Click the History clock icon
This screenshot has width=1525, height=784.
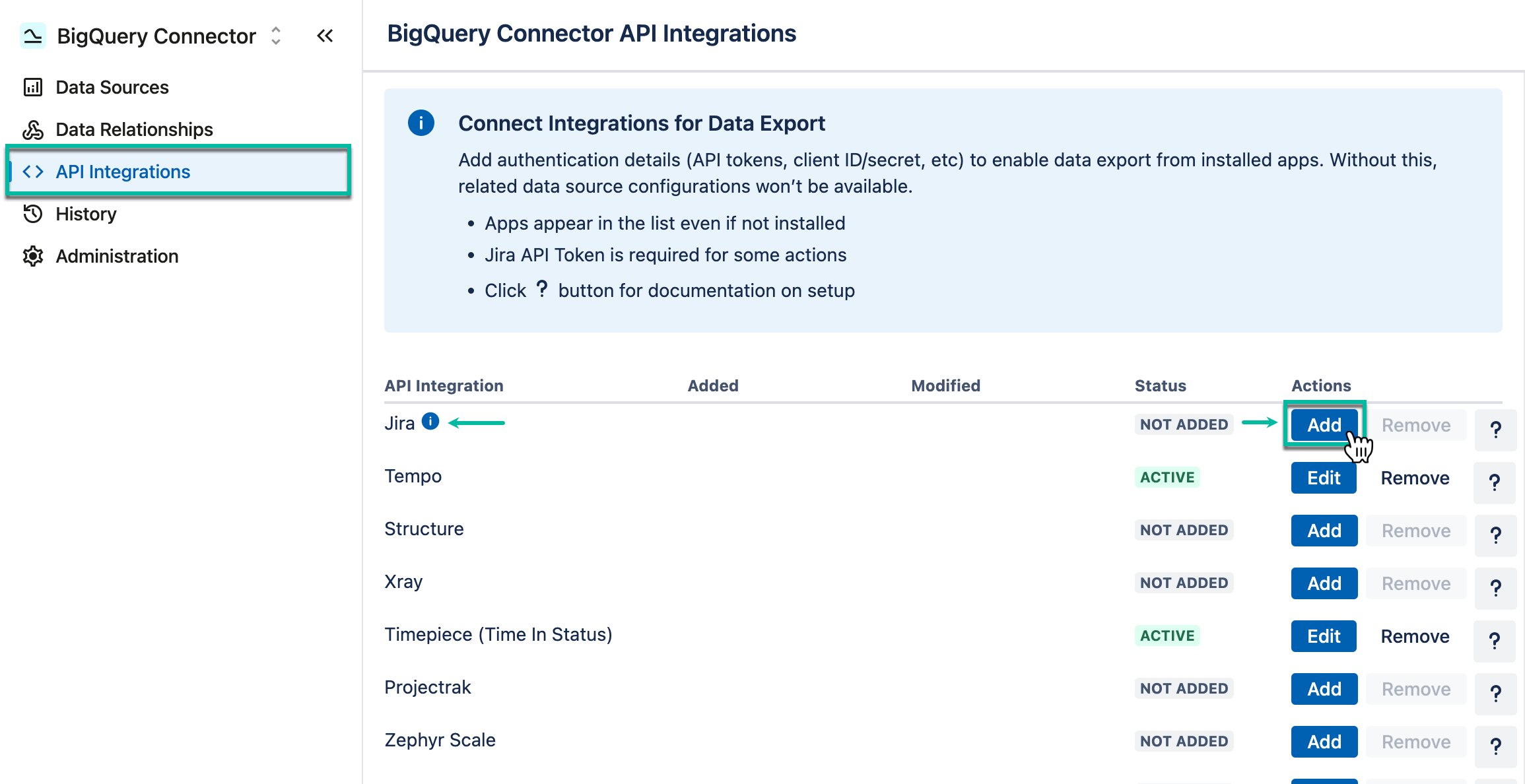(x=33, y=213)
